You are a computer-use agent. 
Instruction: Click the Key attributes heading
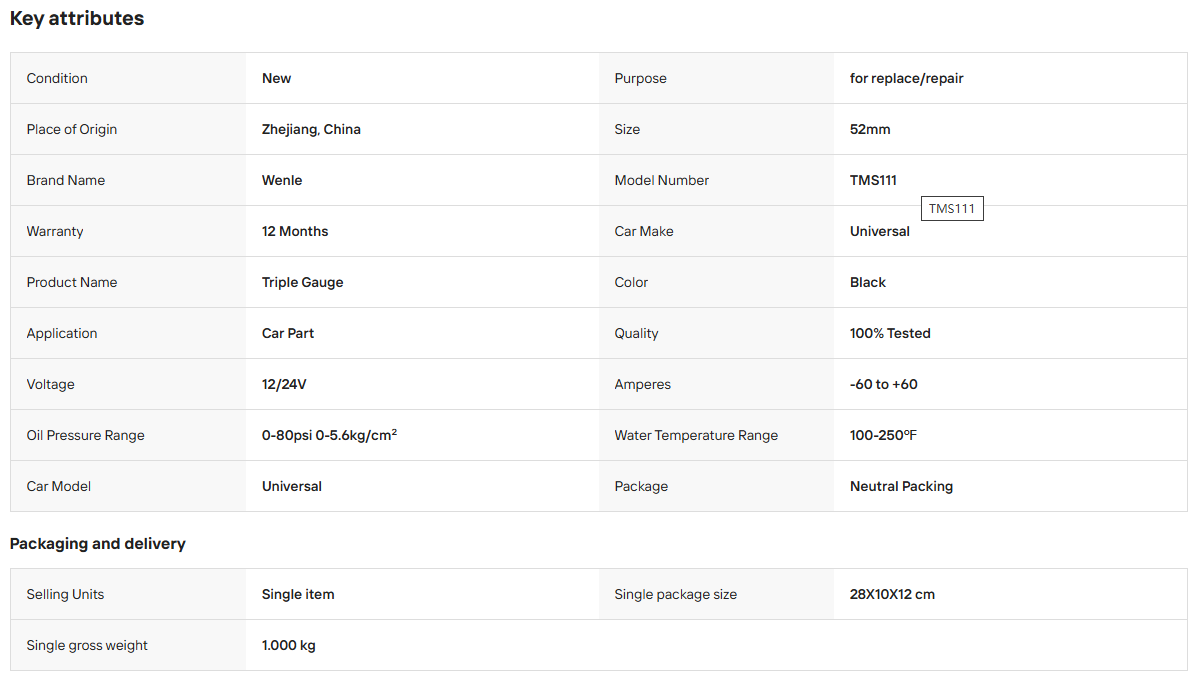(77, 18)
